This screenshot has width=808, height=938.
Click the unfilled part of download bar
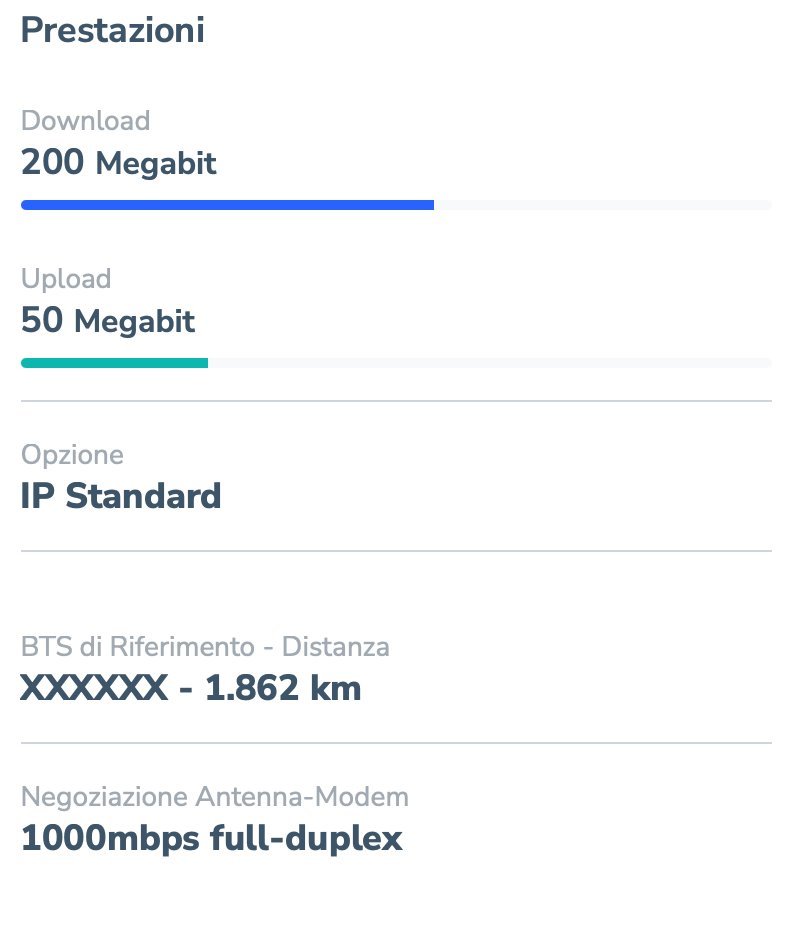[602, 205]
